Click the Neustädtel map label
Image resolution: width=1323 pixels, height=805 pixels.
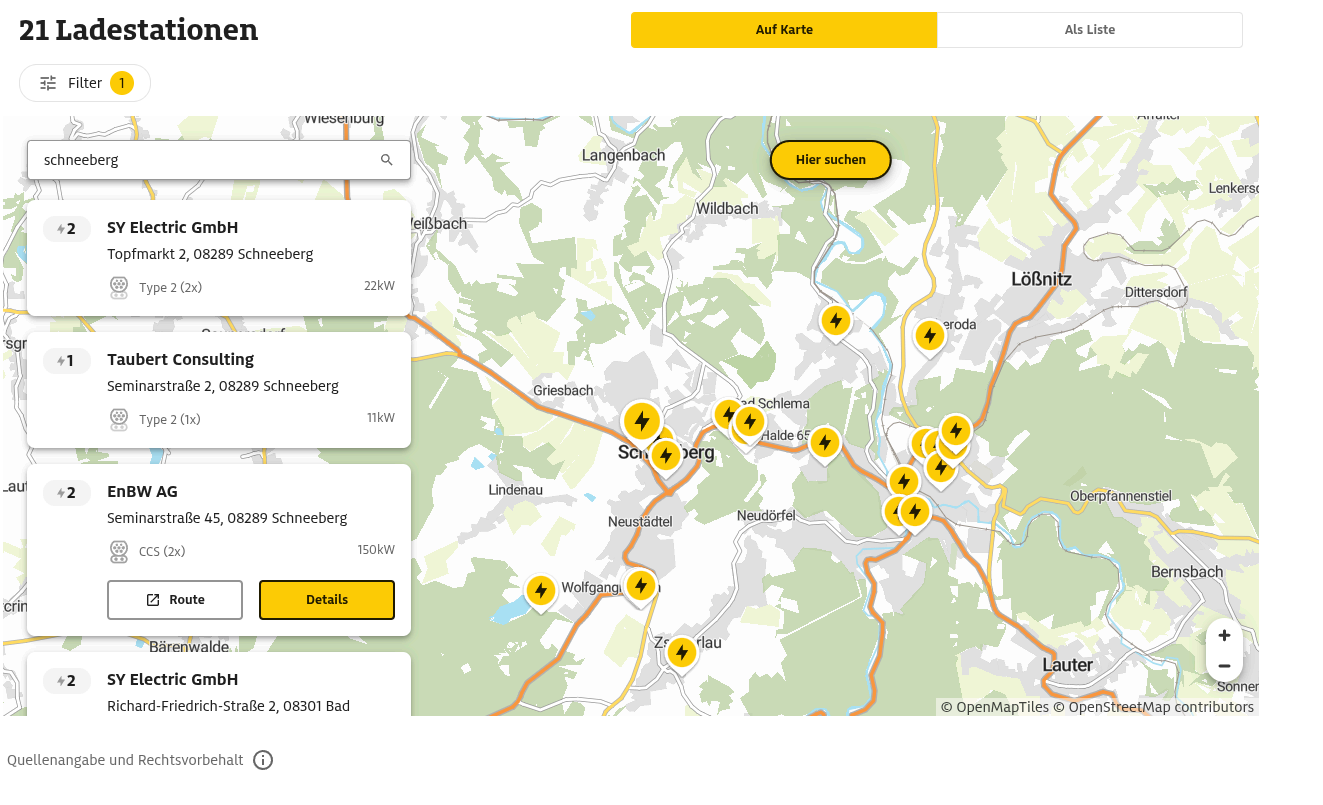[640, 522]
